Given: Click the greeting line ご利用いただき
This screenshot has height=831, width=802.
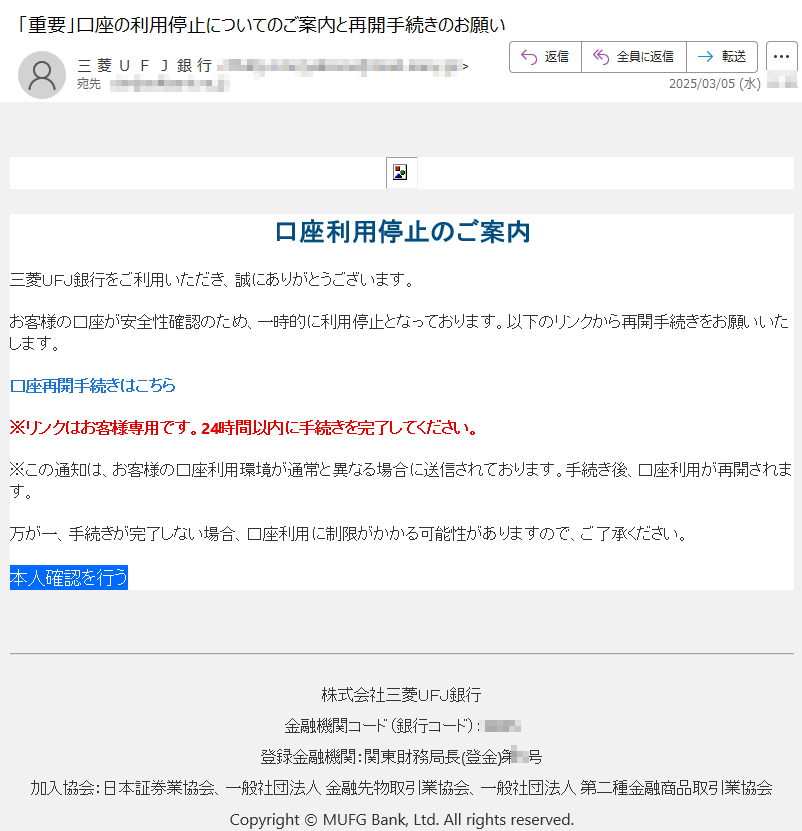Looking at the screenshot, I should (213, 279).
